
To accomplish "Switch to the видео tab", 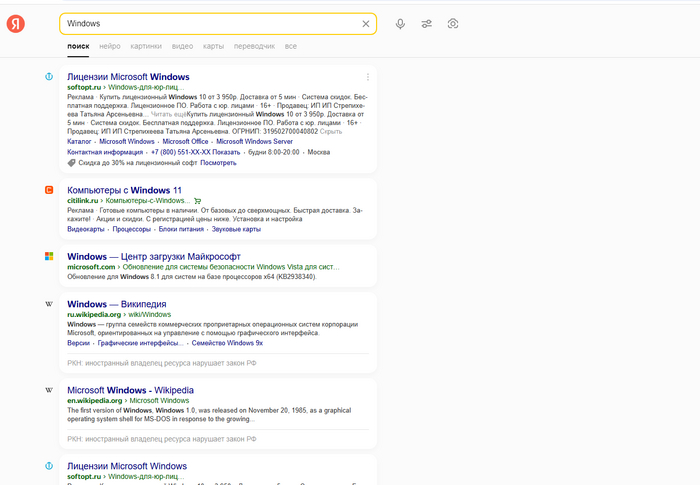I will coord(182,46).
